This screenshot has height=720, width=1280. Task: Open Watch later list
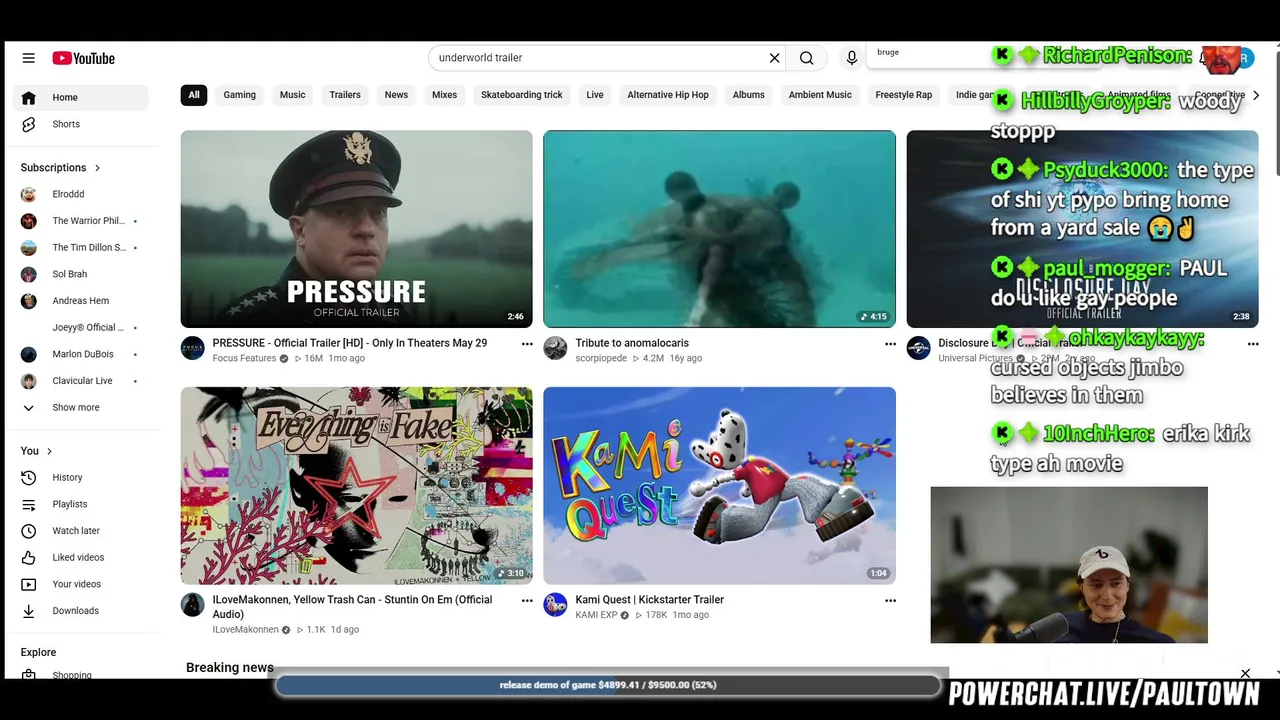[80, 531]
